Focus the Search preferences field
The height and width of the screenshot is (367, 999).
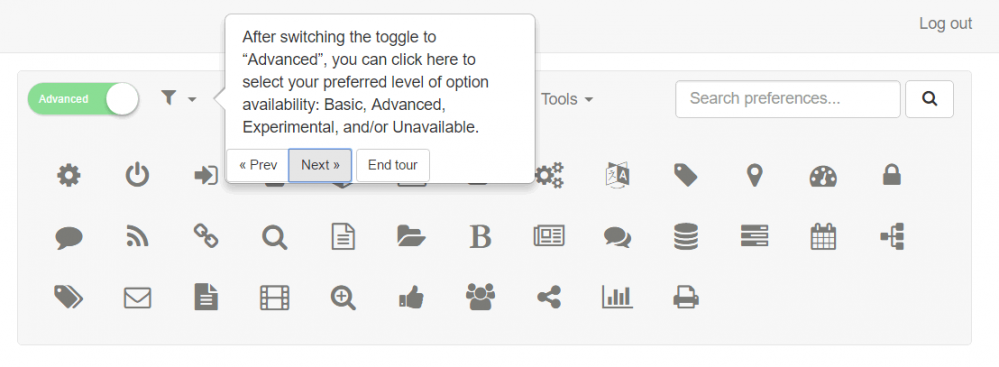(x=787, y=99)
